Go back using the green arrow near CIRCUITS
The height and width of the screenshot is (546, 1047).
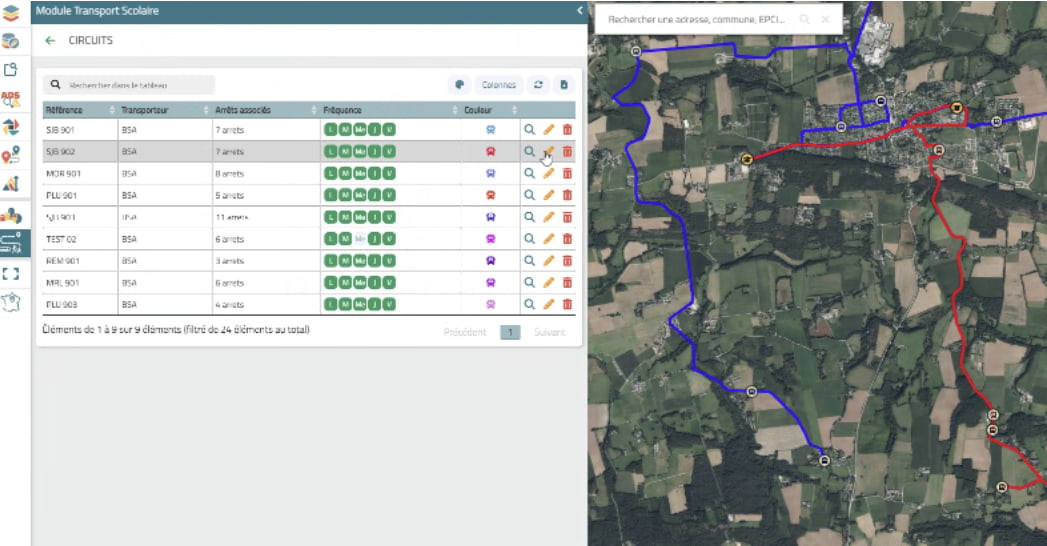(50, 41)
